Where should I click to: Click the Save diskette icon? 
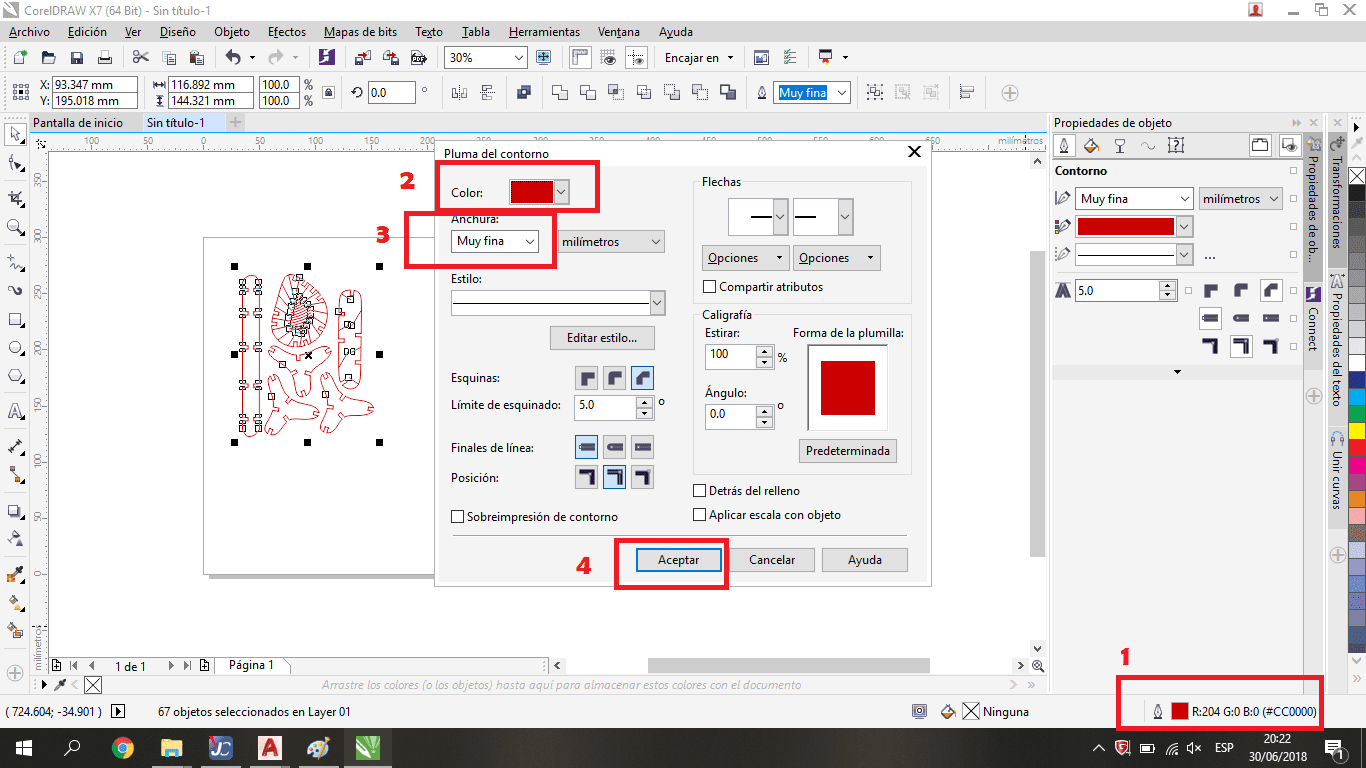coord(76,58)
